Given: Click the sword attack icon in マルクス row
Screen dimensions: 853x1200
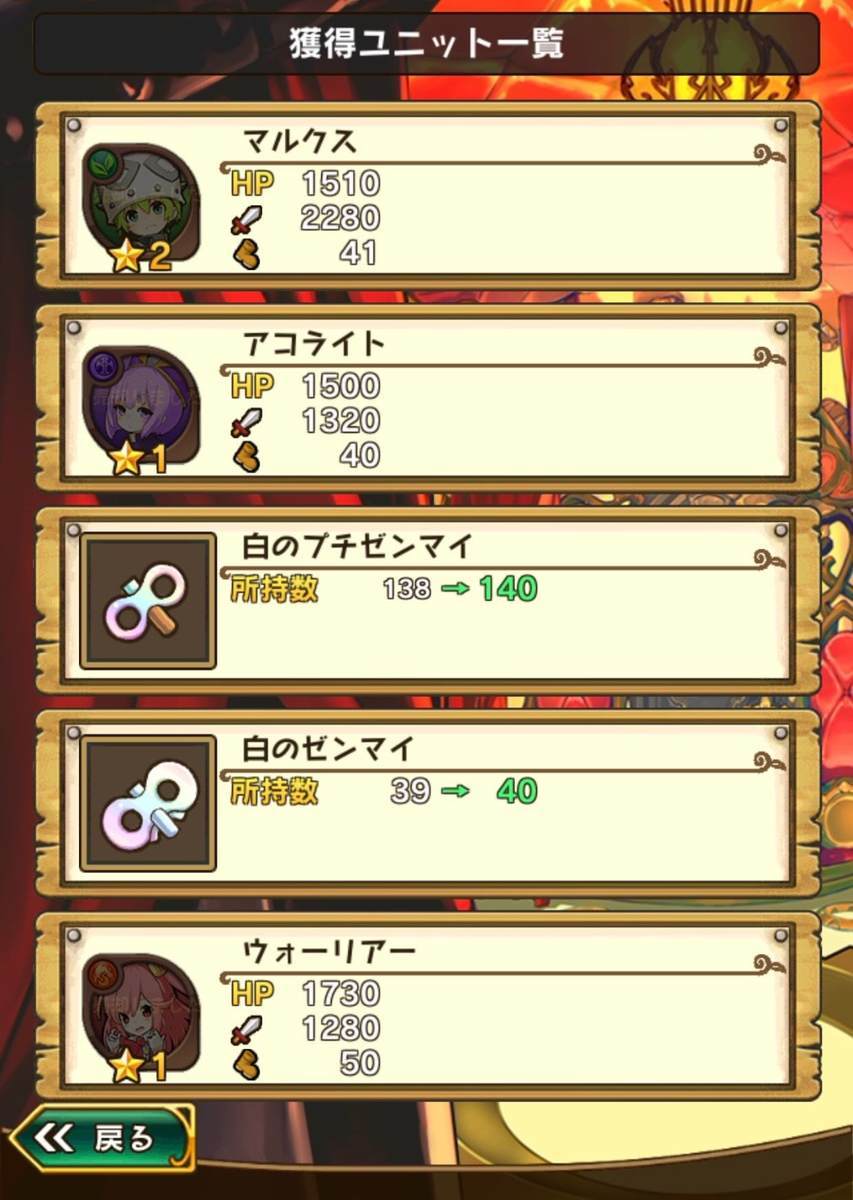Looking at the screenshot, I should click(x=248, y=218).
